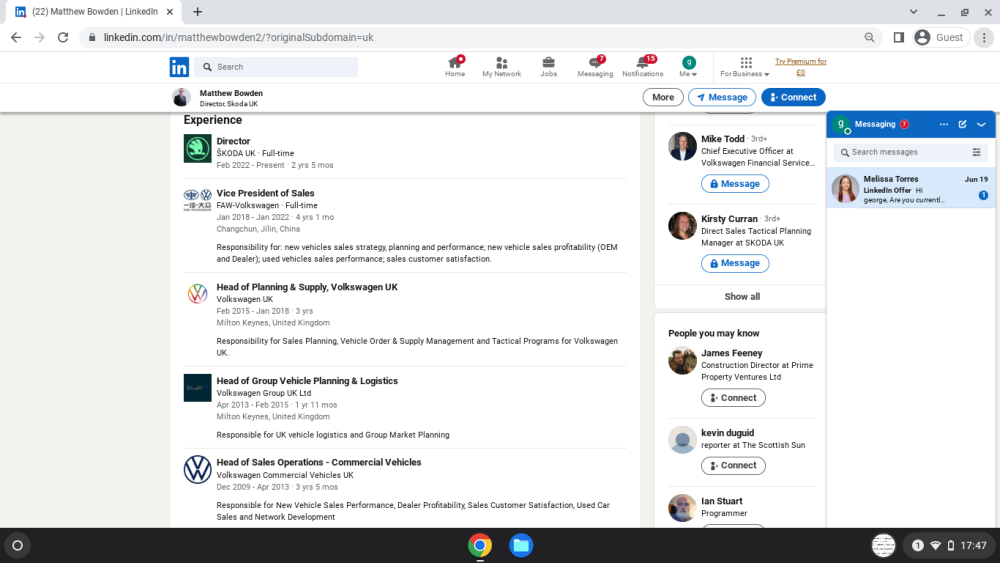
Task: Send a Message to Matthew Bowden
Action: click(x=722, y=98)
